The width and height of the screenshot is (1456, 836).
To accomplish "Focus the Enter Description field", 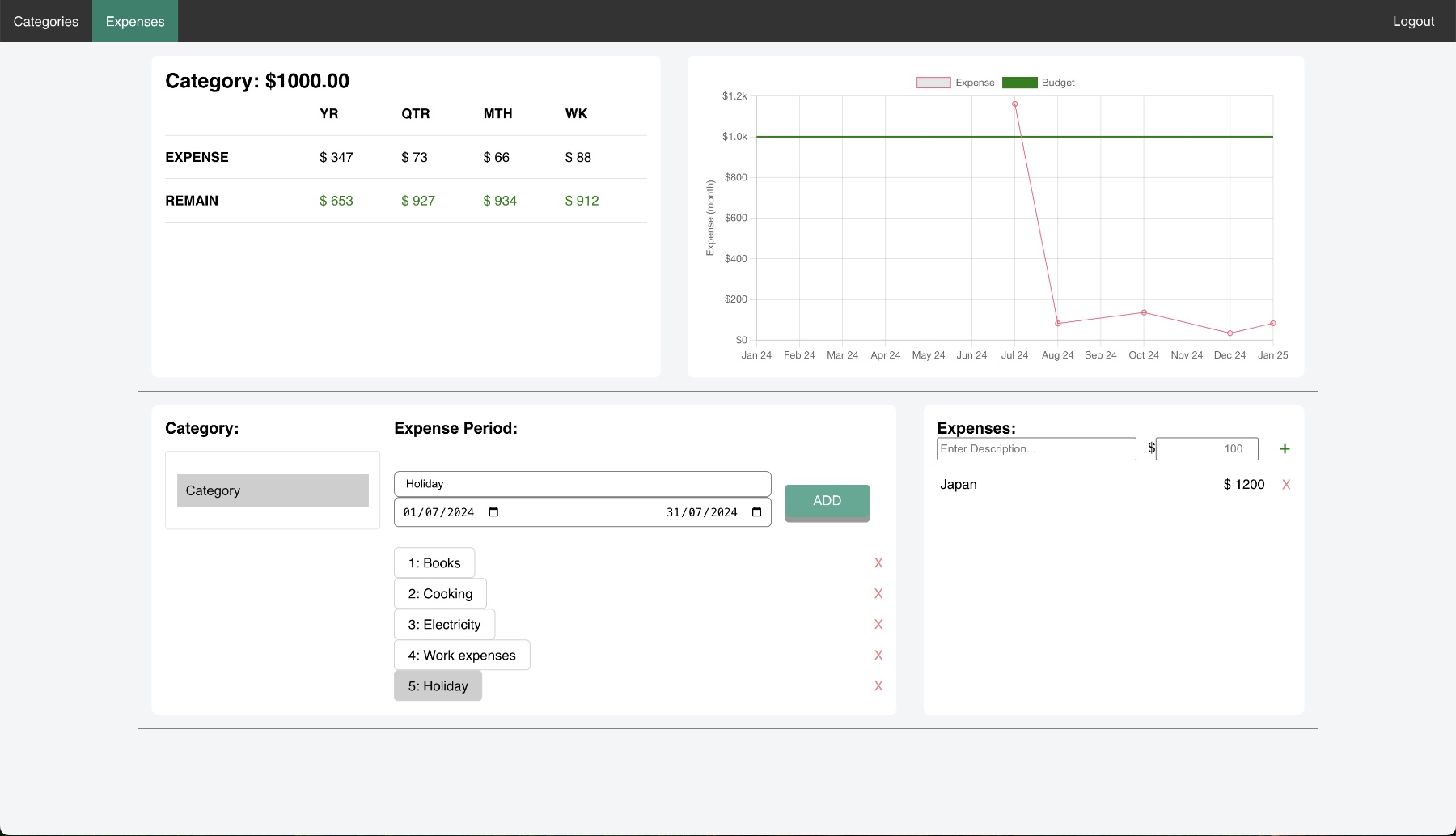I will 1036,449.
